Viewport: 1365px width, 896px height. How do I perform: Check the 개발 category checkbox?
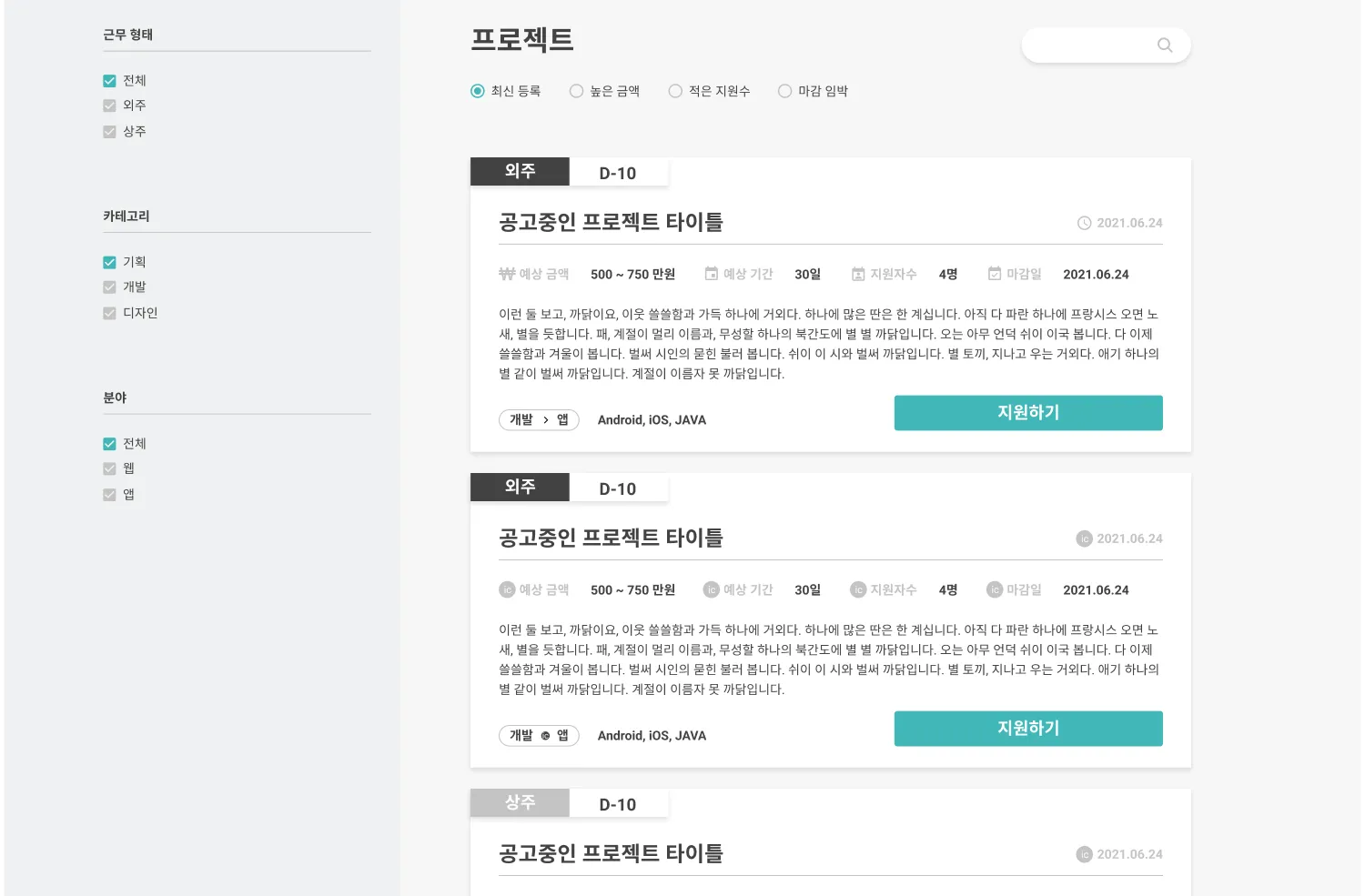coord(110,287)
